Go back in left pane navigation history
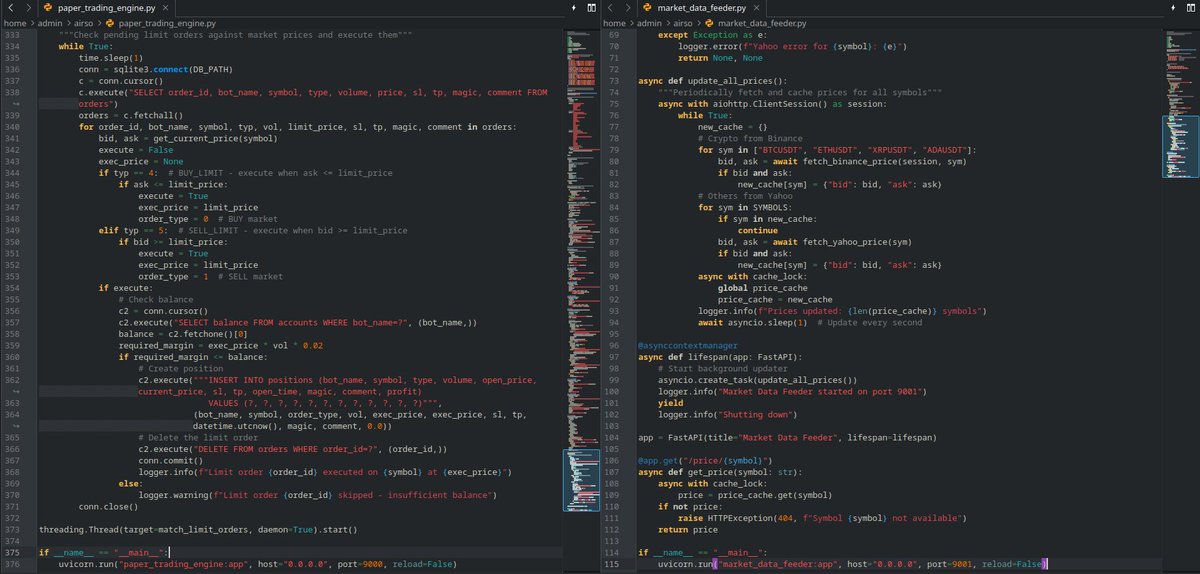 12,7
